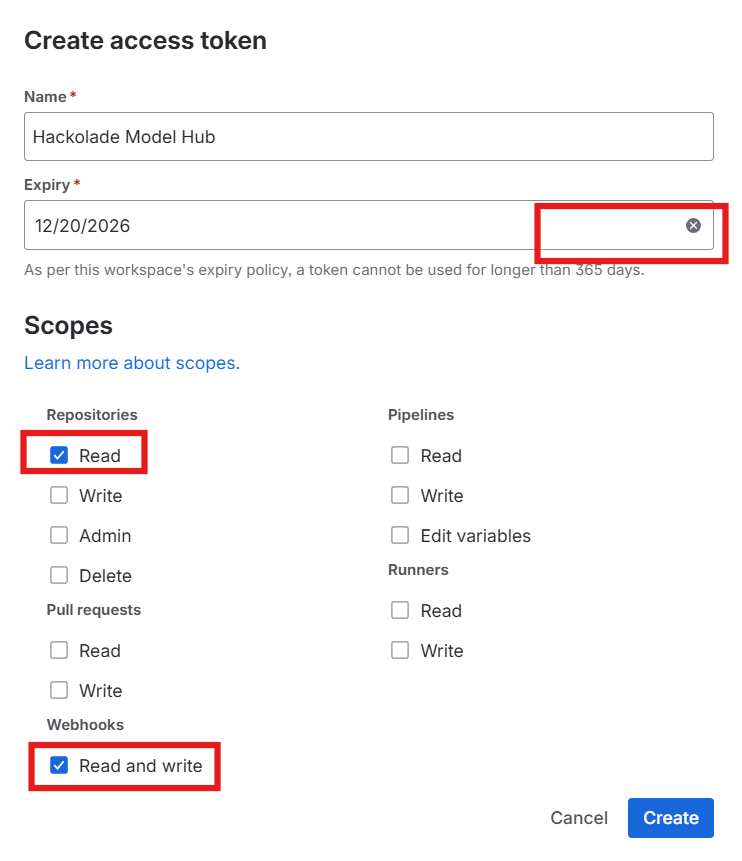Enable the Repositories Write scope
The height and width of the screenshot is (861, 742).
tap(58, 495)
